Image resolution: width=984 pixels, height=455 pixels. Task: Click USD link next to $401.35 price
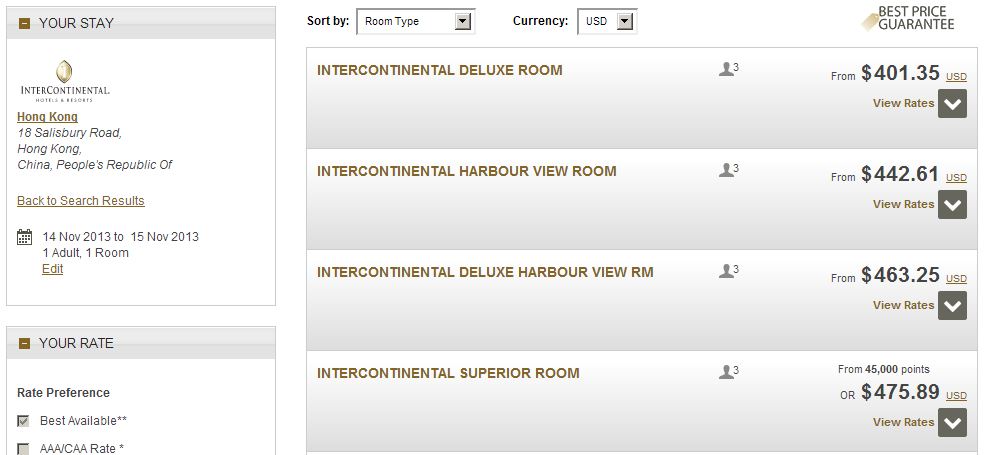coord(956,77)
